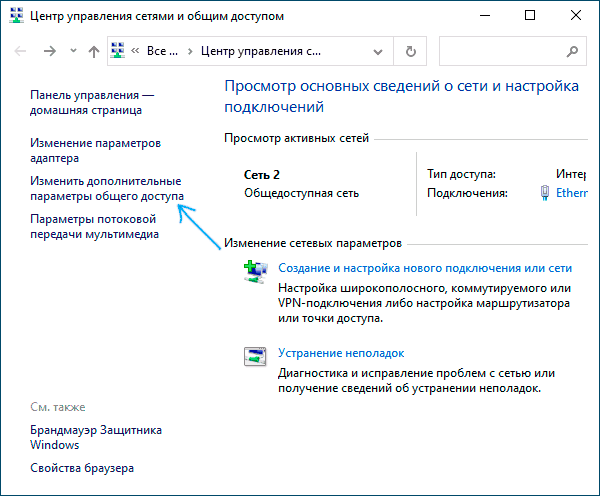Open 'Создание и настройка нового подключения или сети'
This screenshot has width=600, height=496.
pyautogui.click(x=425, y=268)
